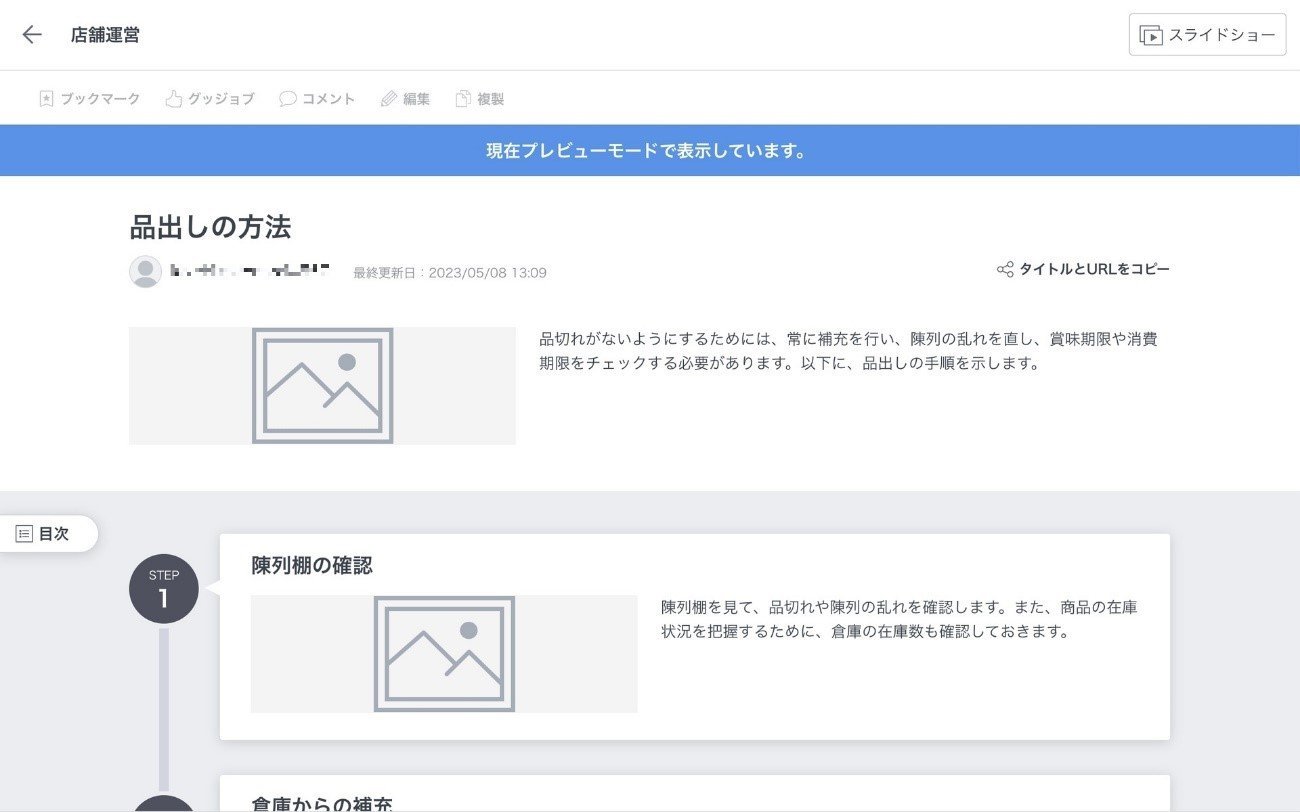Click the 倉庫からの補充 step heading
1300x812 pixels.
tap(322, 802)
